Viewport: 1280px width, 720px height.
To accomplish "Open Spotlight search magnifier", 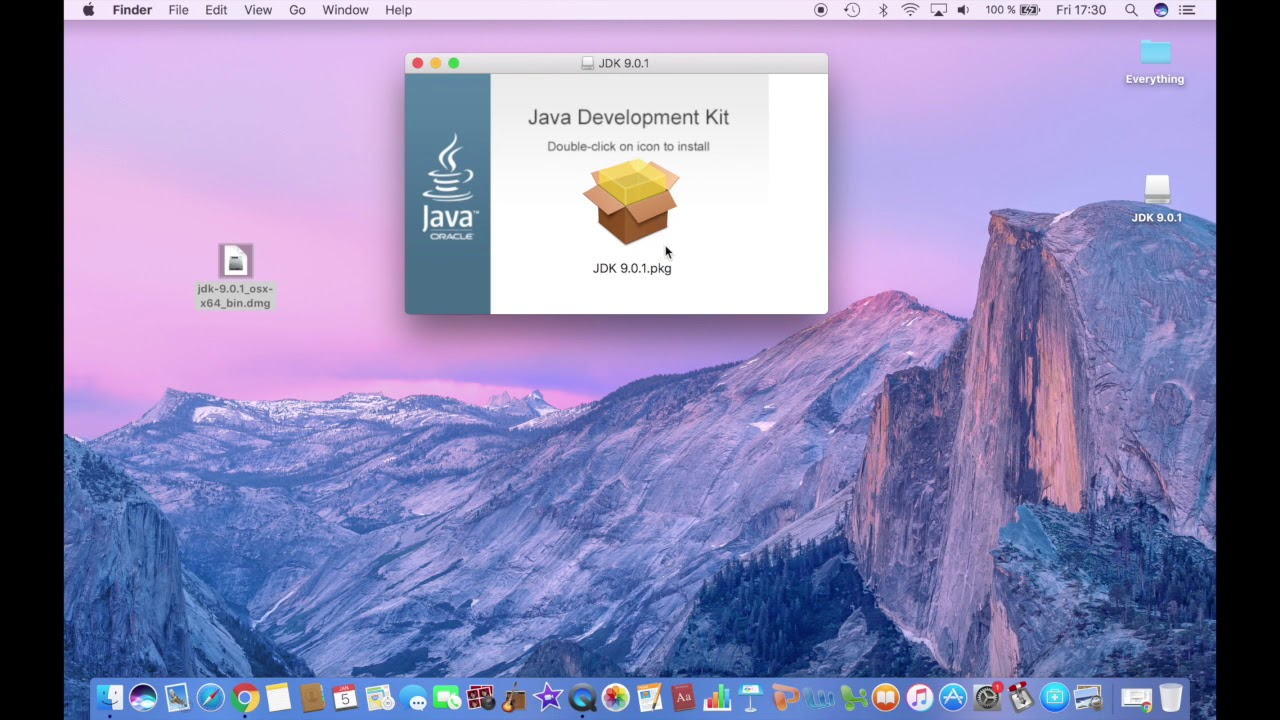I will coord(1131,10).
